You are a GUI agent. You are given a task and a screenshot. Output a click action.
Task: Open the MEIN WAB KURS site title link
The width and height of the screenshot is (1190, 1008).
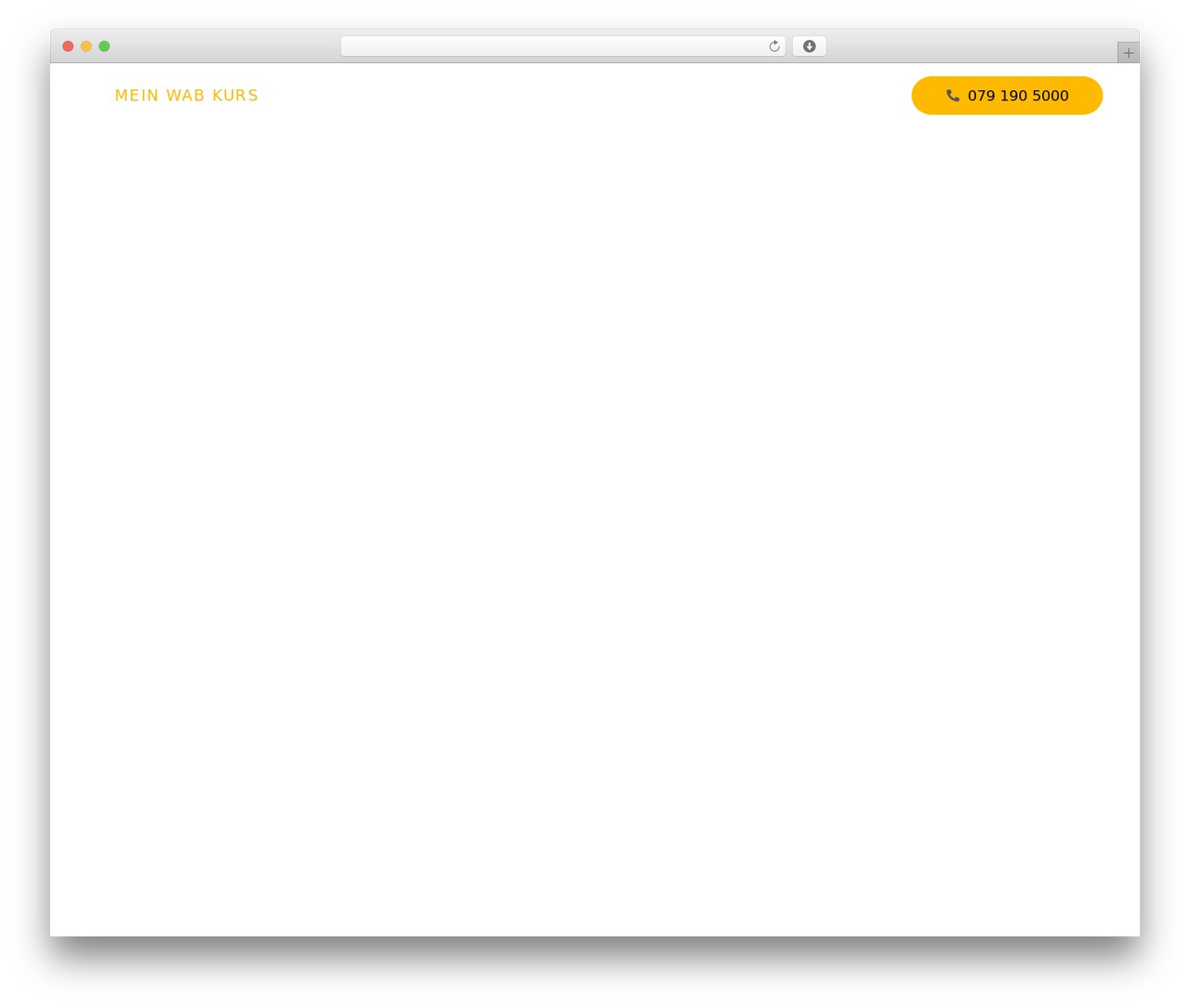(x=186, y=96)
